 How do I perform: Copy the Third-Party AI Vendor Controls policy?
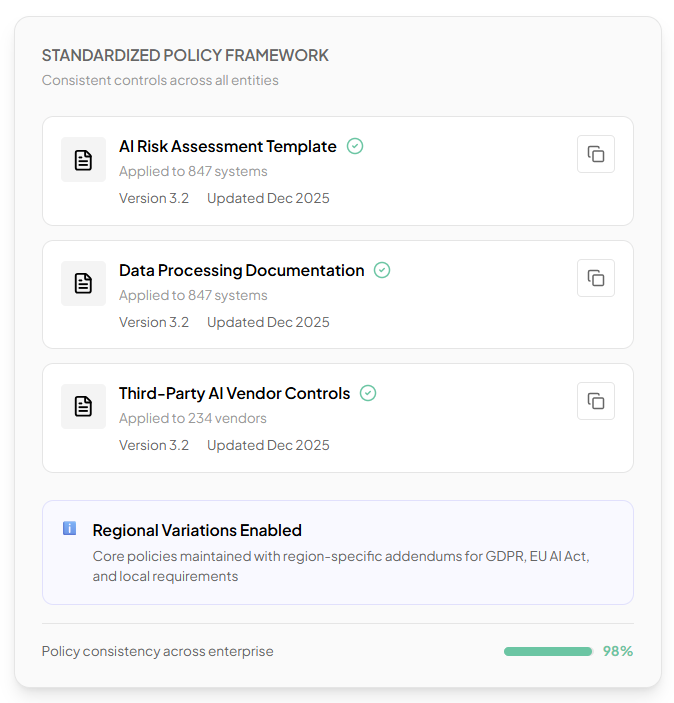point(596,401)
